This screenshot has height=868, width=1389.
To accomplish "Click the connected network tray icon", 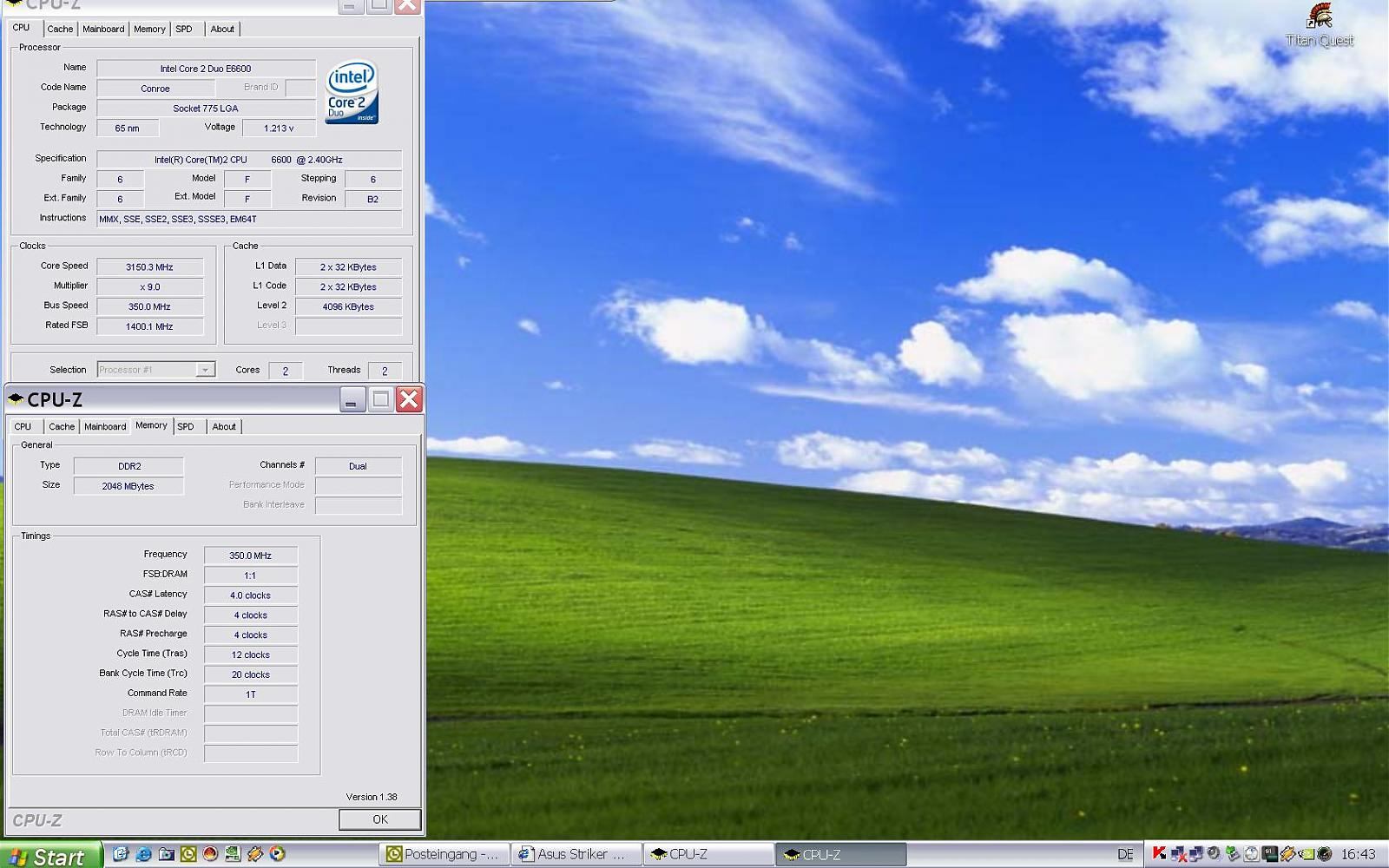I will pos(1196,853).
